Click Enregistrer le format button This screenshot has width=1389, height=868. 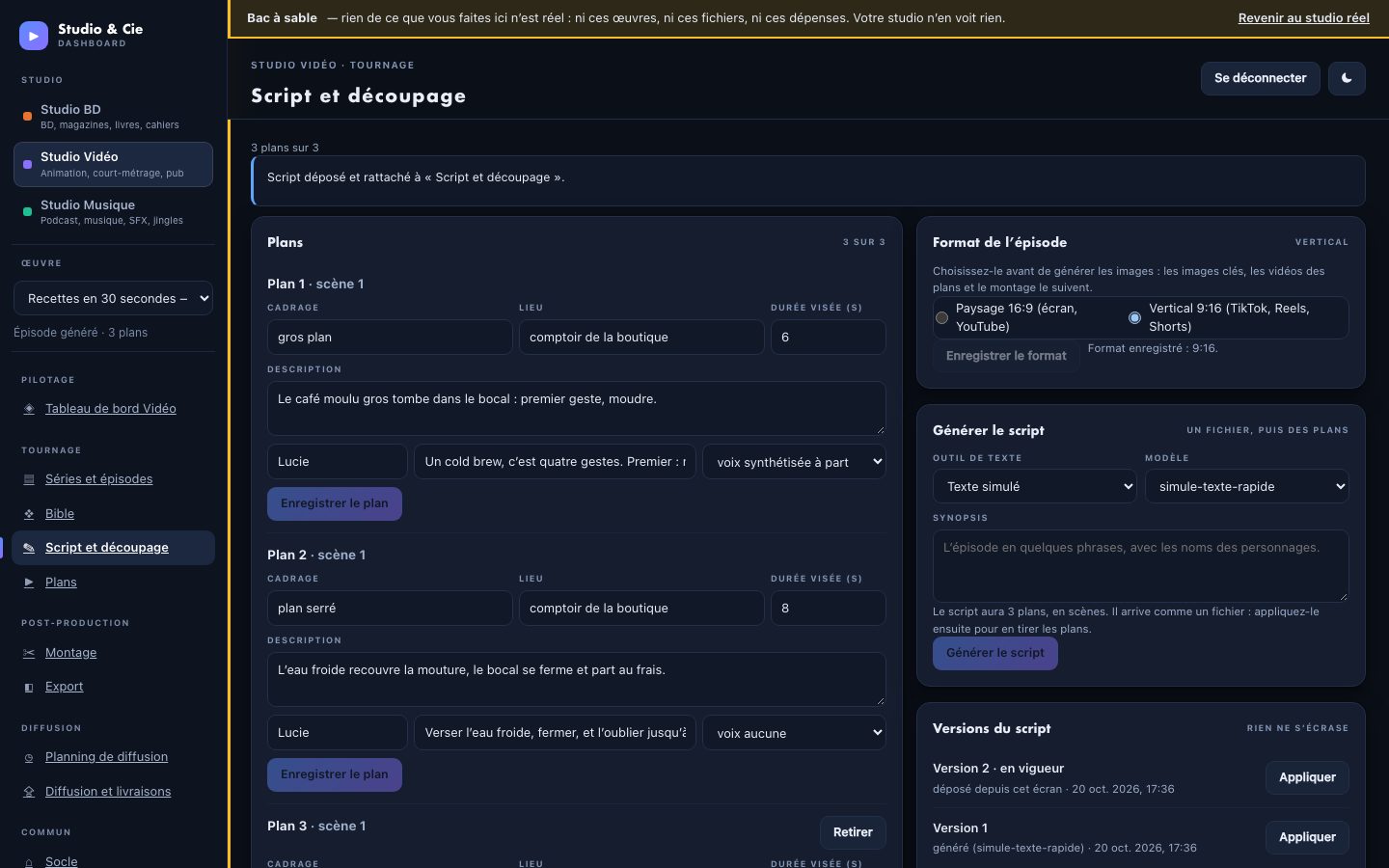coord(1006,356)
